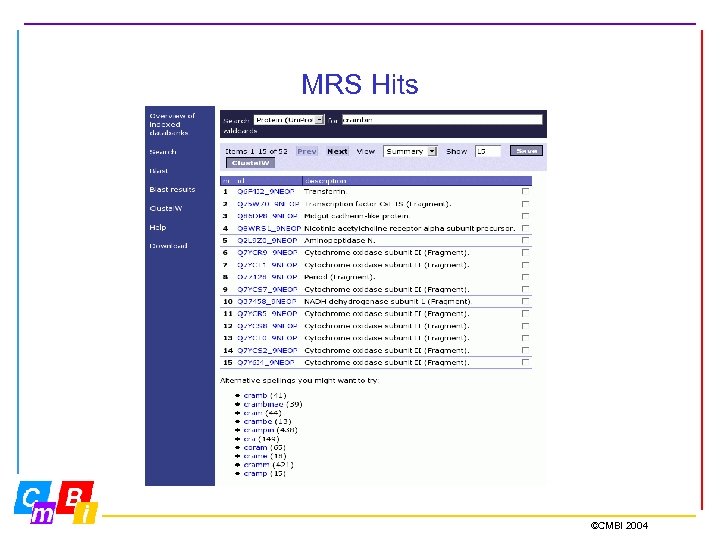This screenshot has width=720, height=540.
Task: Open the row 11 entry ID link
Action: coord(267,314)
